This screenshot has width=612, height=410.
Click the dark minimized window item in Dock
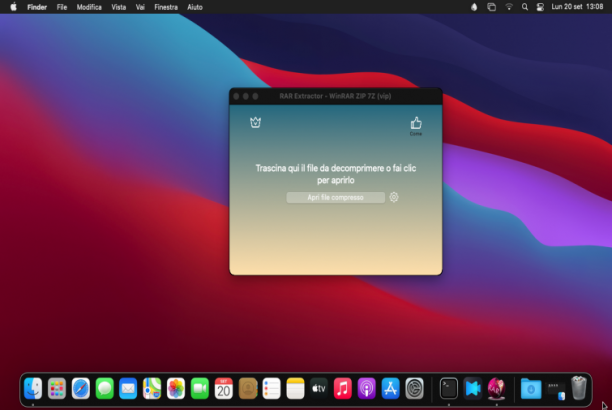click(556, 391)
